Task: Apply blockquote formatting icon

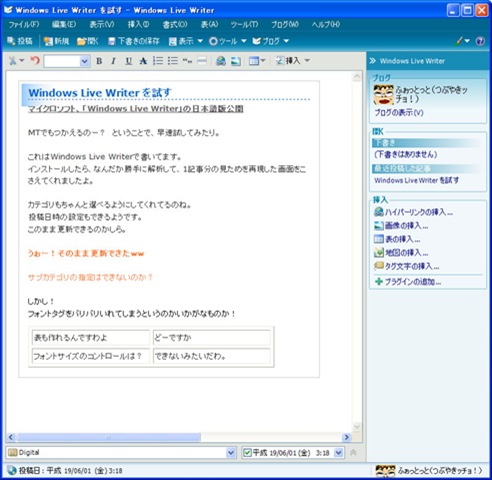Action: click(x=187, y=61)
